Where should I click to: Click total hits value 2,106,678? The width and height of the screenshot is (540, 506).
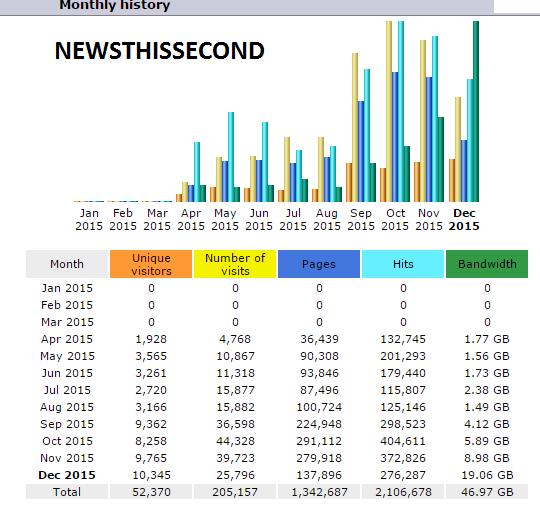(x=403, y=492)
